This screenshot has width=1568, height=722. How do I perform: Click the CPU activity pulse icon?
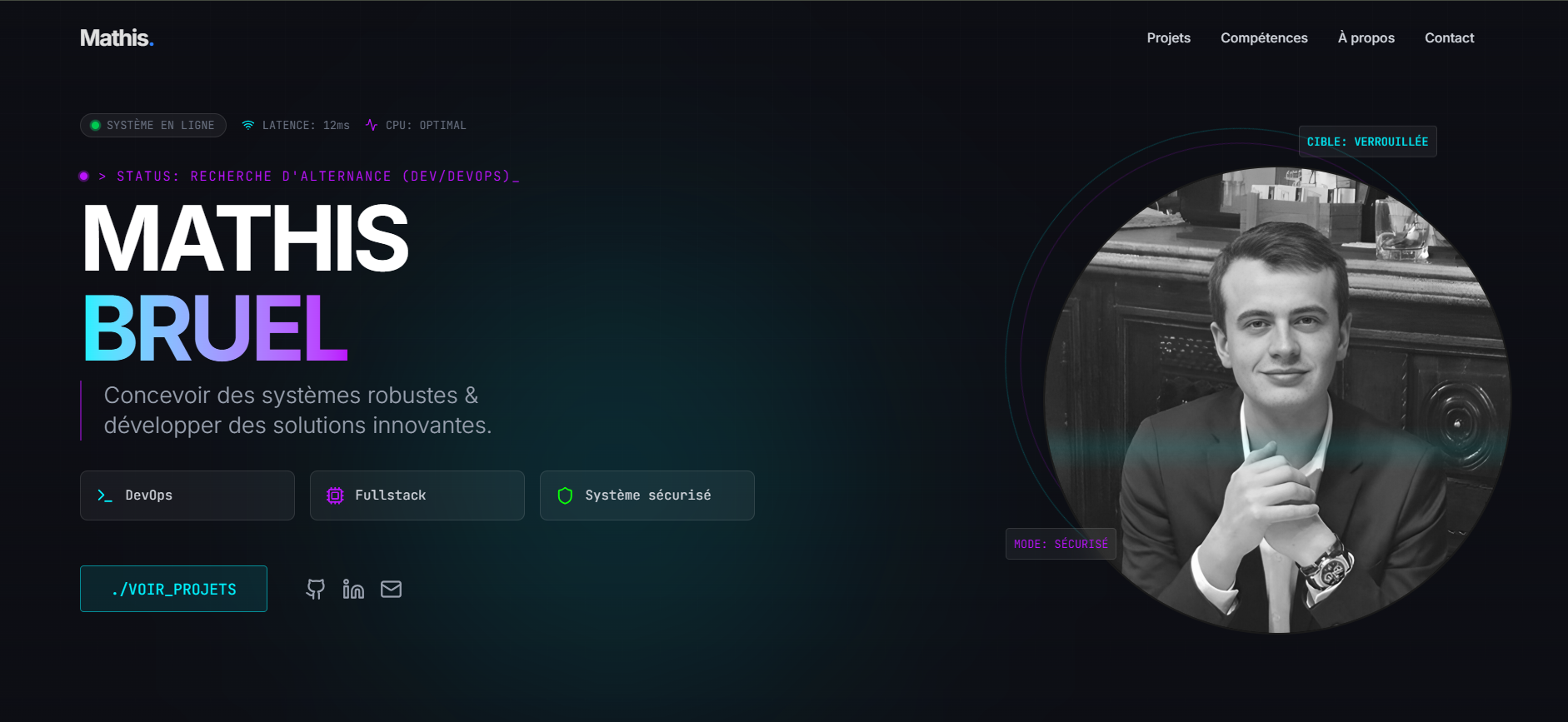point(372,125)
